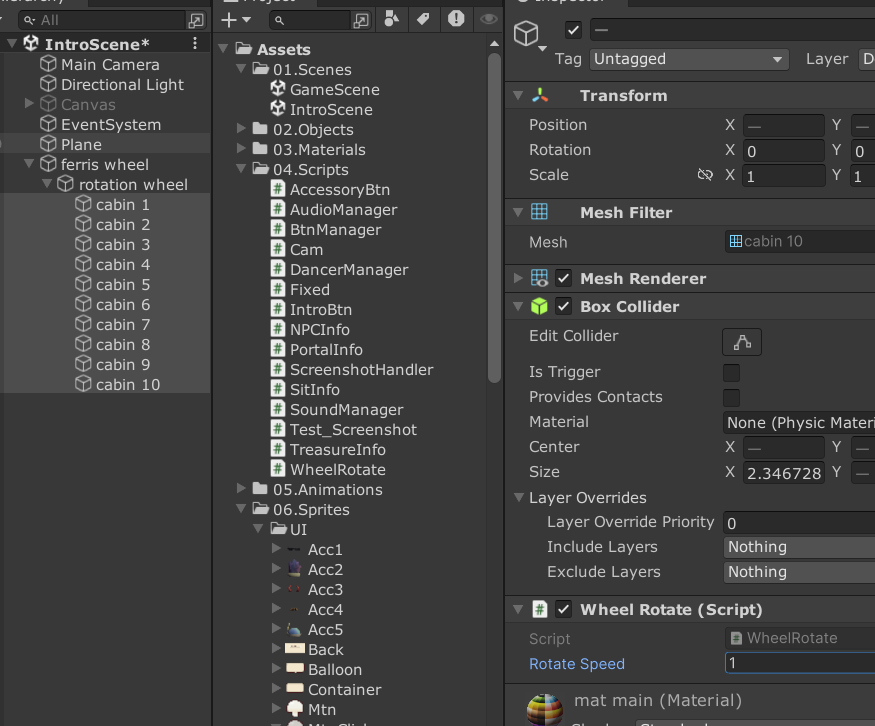
Task: Collapse the Layer Overrides section
Action: coord(518,497)
